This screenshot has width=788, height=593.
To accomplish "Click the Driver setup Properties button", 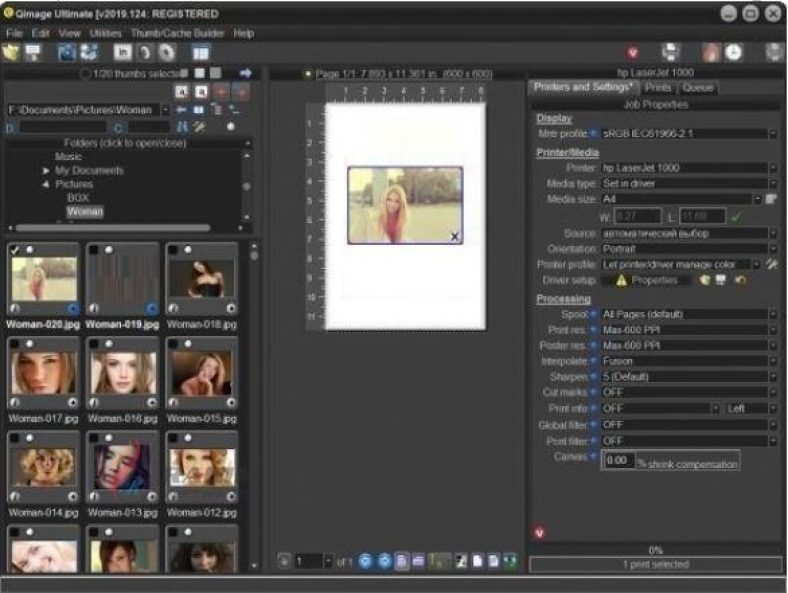I will point(654,281).
